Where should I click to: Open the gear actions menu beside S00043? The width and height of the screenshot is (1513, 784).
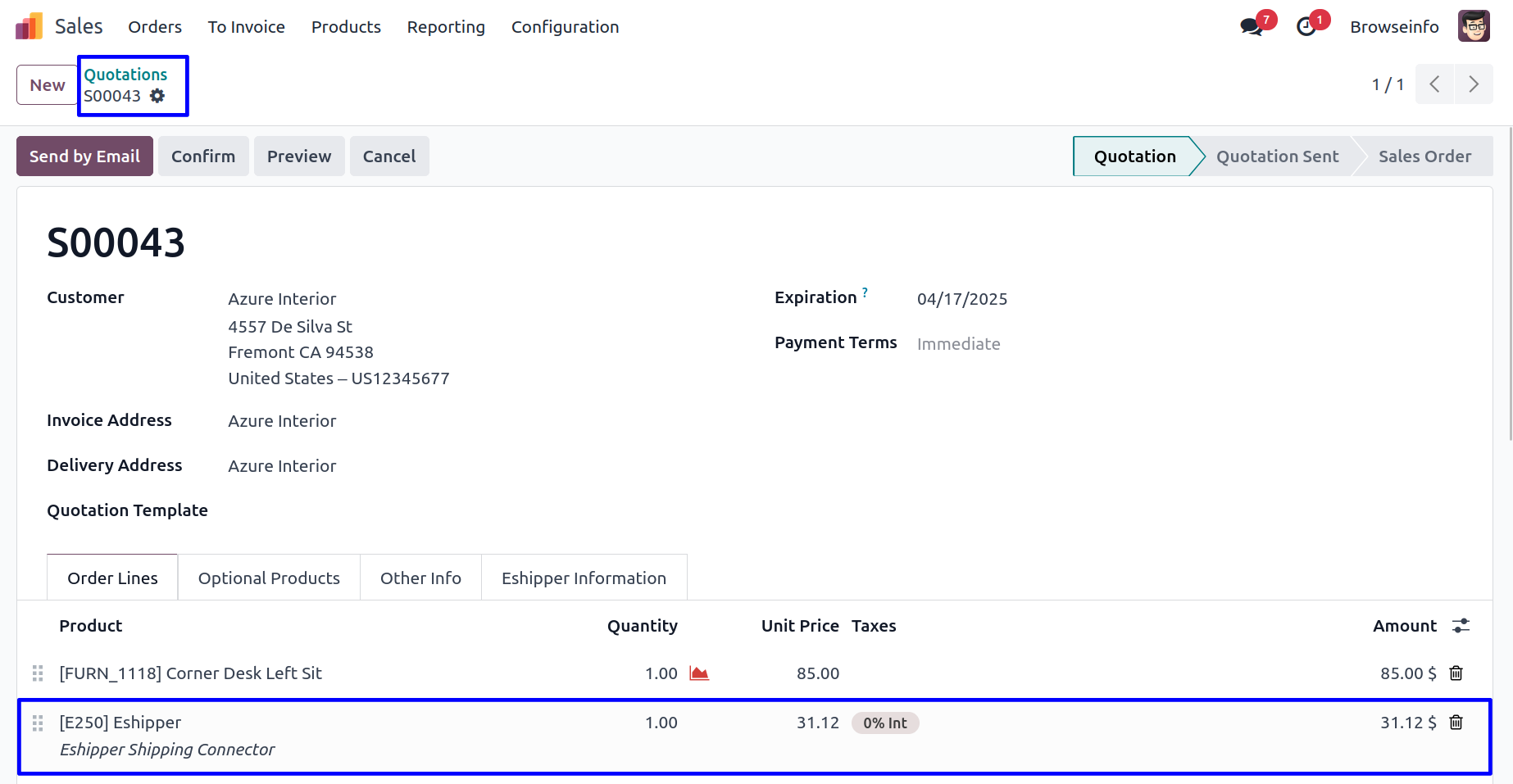coord(157,96)
